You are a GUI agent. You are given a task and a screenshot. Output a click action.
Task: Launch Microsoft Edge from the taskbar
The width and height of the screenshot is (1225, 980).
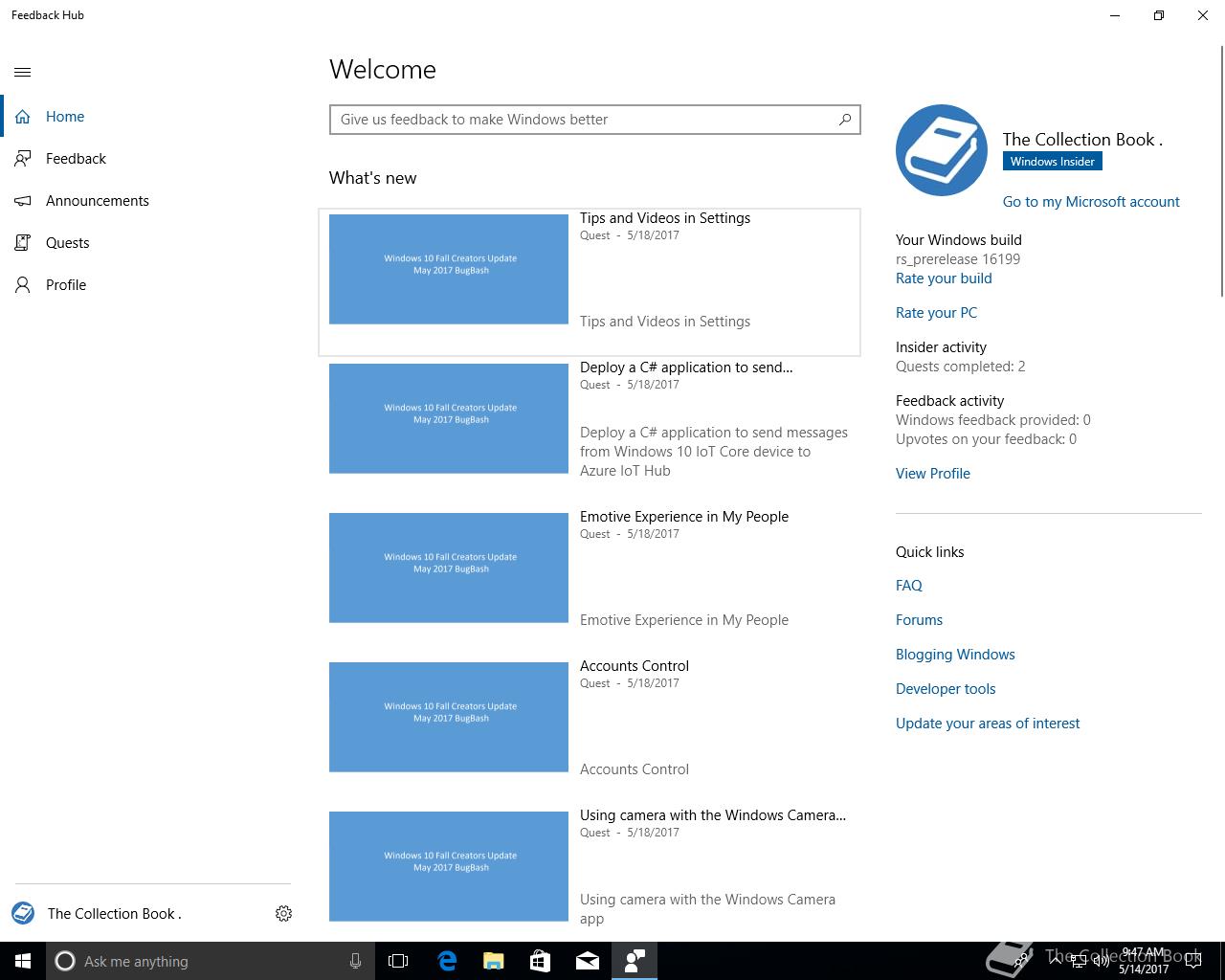[x=446, y=961]
